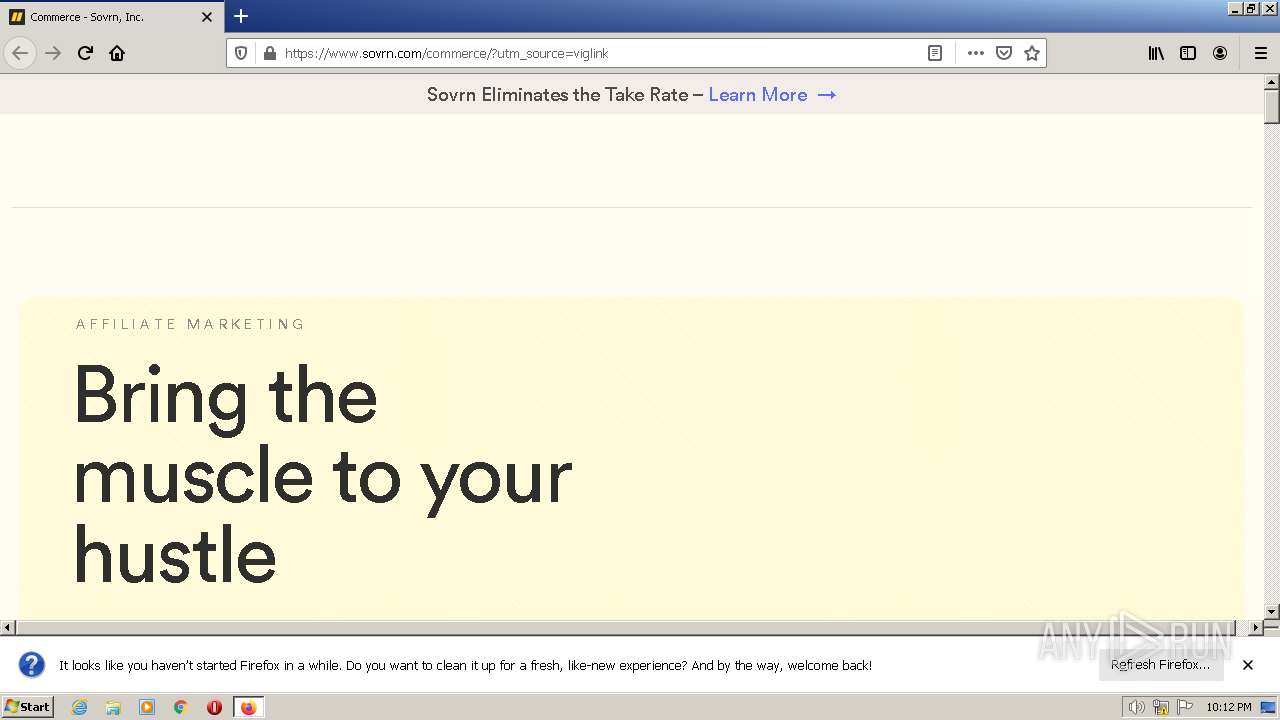Click the horizontal scrollbar right arrow

pyautogui.click(x=1256, y=628)
